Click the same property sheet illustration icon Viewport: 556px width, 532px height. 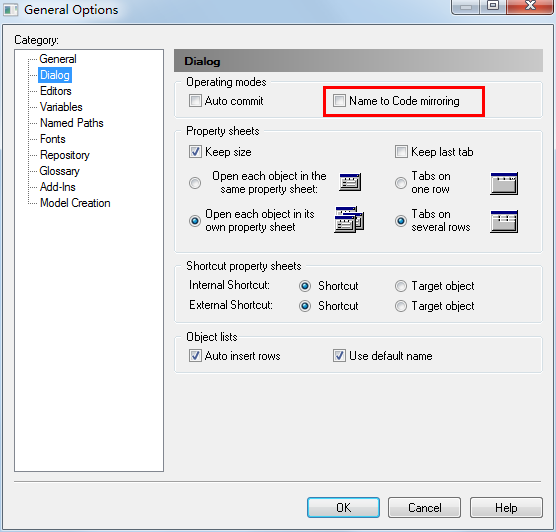click(x=350, y=182)
